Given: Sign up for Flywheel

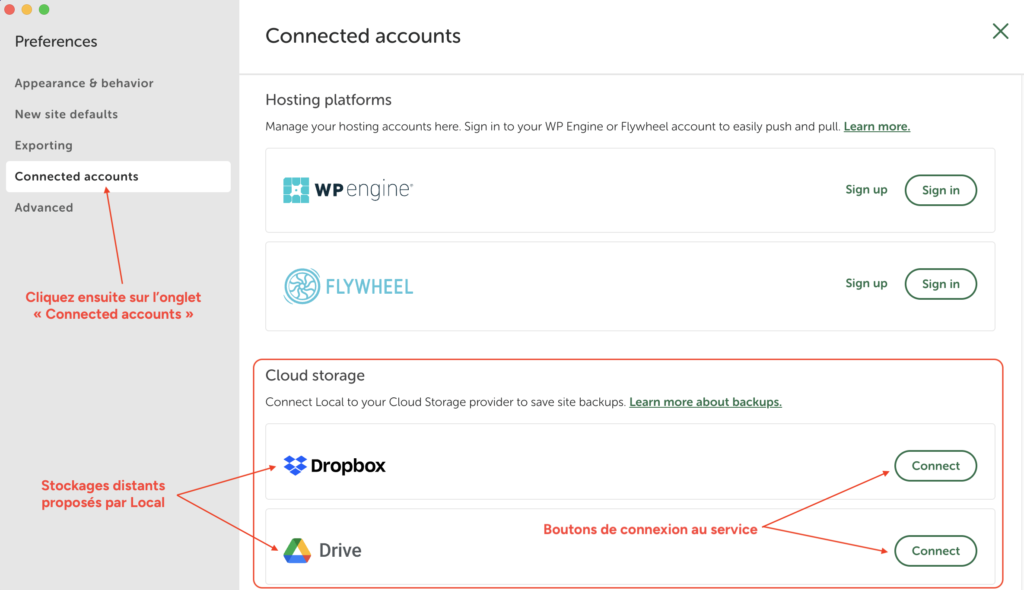Looking at the screenshot, I should (x=866, y=283).
